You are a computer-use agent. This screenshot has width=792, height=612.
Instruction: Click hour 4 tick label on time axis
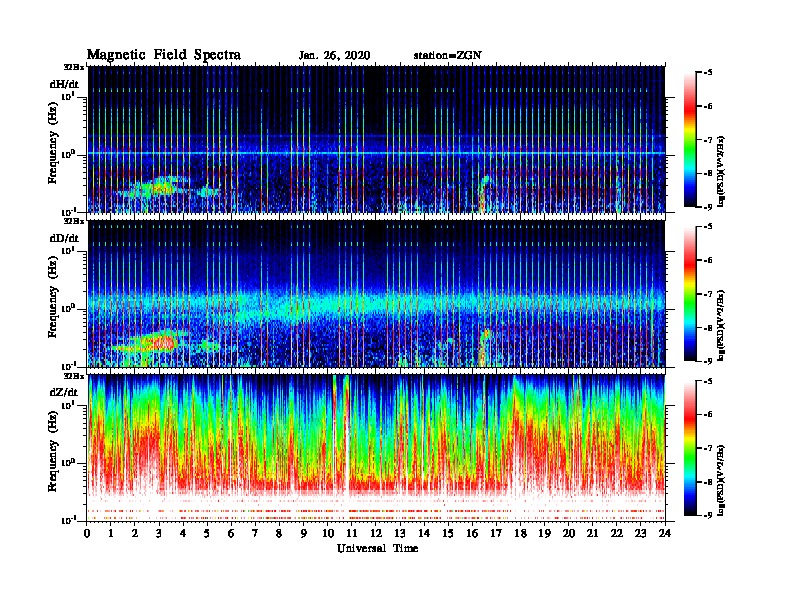183,534
